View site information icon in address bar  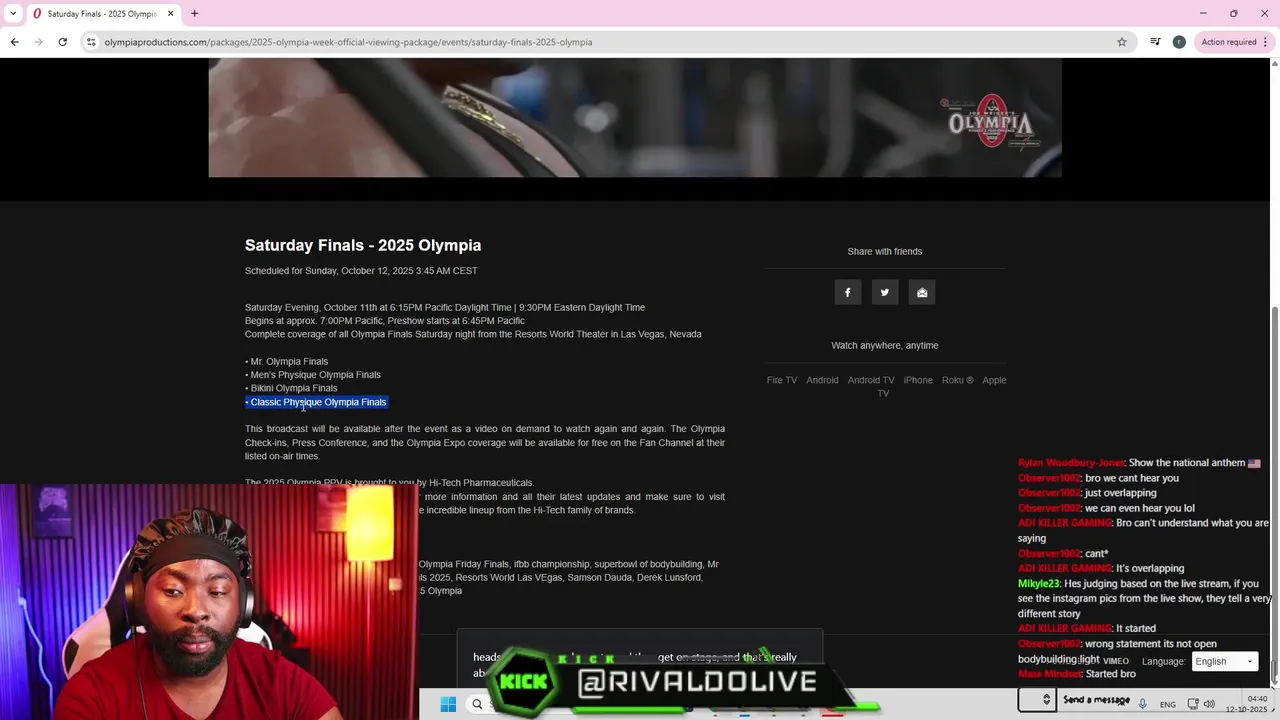click(x=91, y=42)
